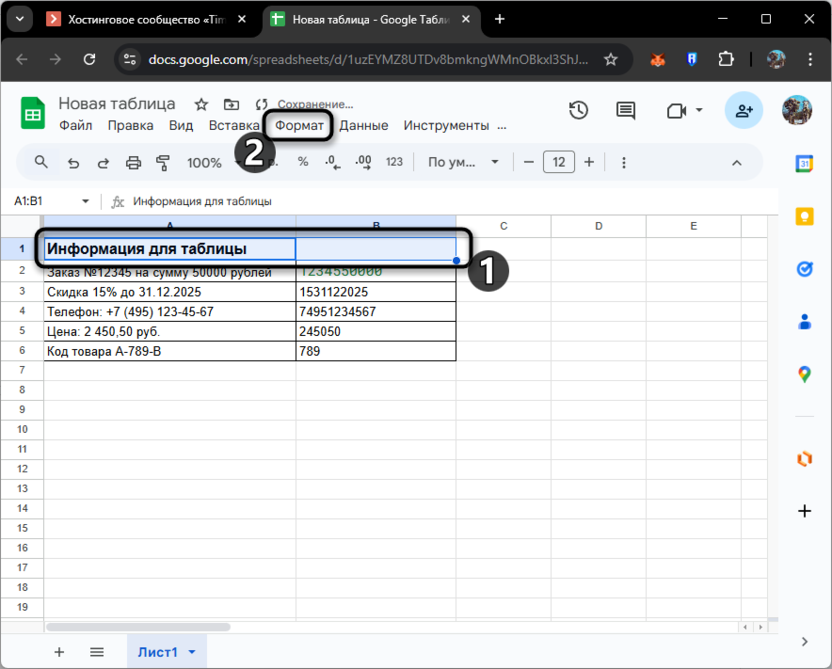Click the print icon
The height and width of the screenshot is (669, 832).
(134, 162)
